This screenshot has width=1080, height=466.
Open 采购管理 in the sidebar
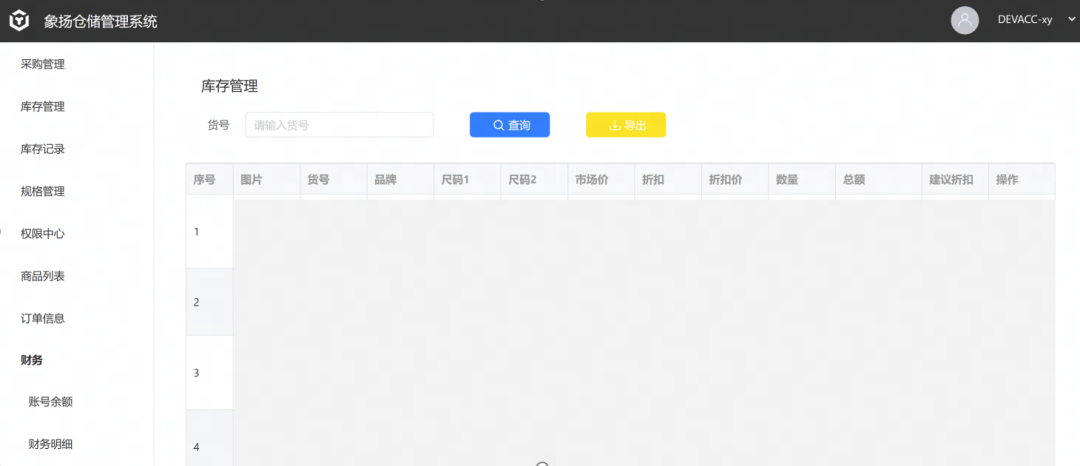pos(43,65)
